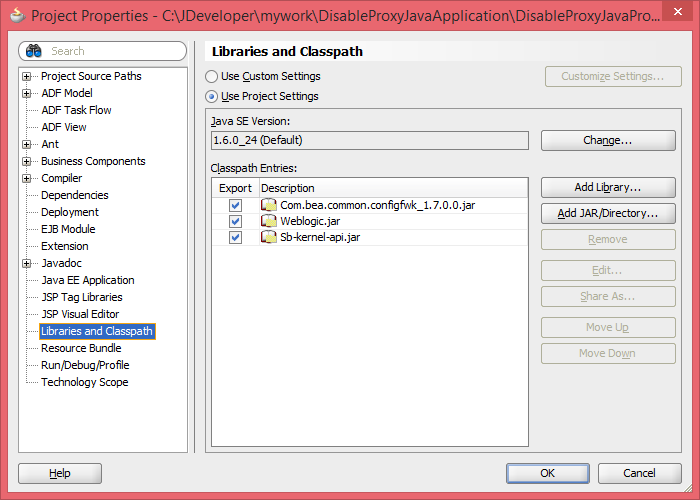Select the Weblogic.jar entry text

[x=310, y=221]
